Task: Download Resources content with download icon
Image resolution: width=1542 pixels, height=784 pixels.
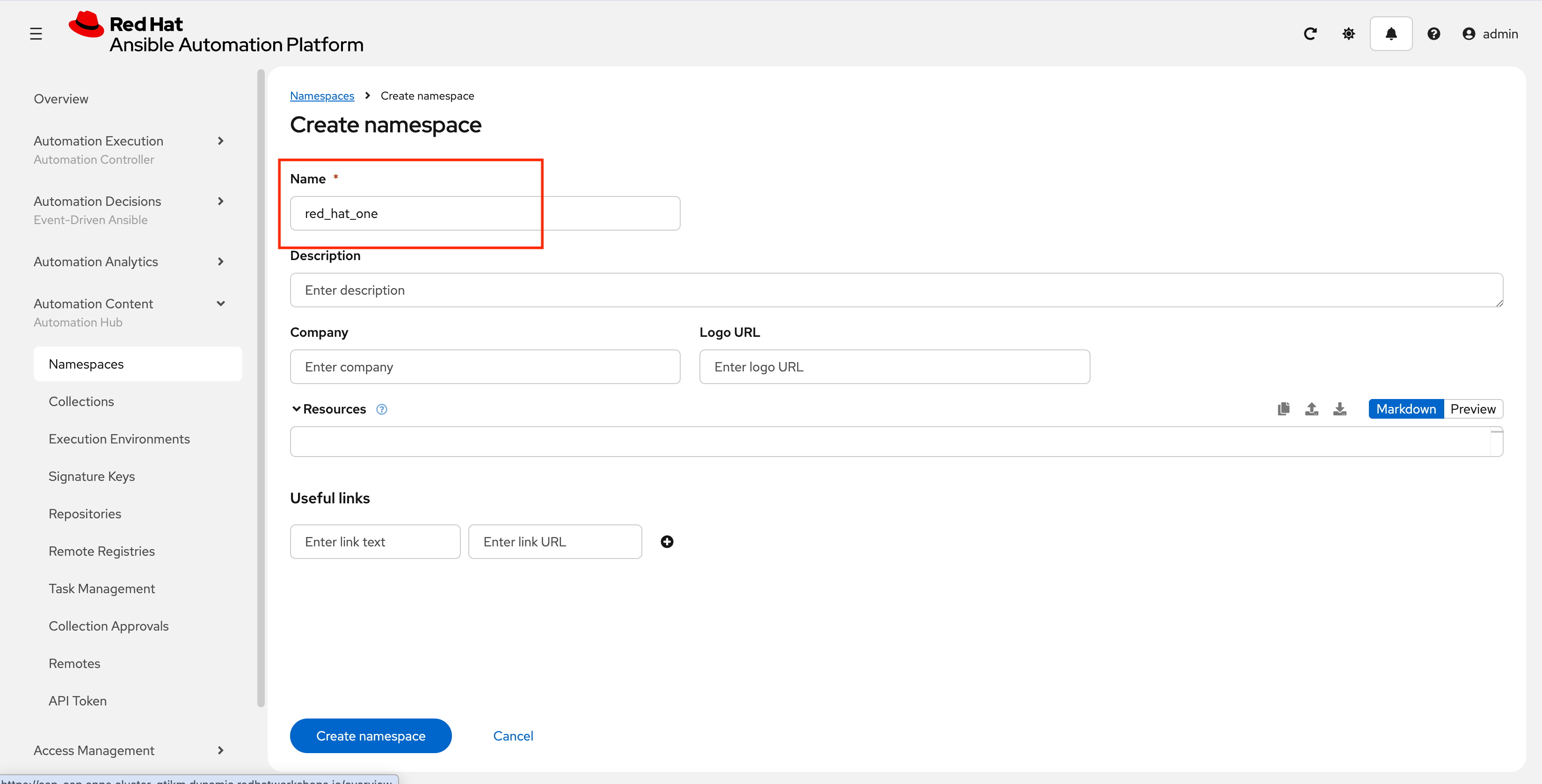Action: click(1340, 409)
